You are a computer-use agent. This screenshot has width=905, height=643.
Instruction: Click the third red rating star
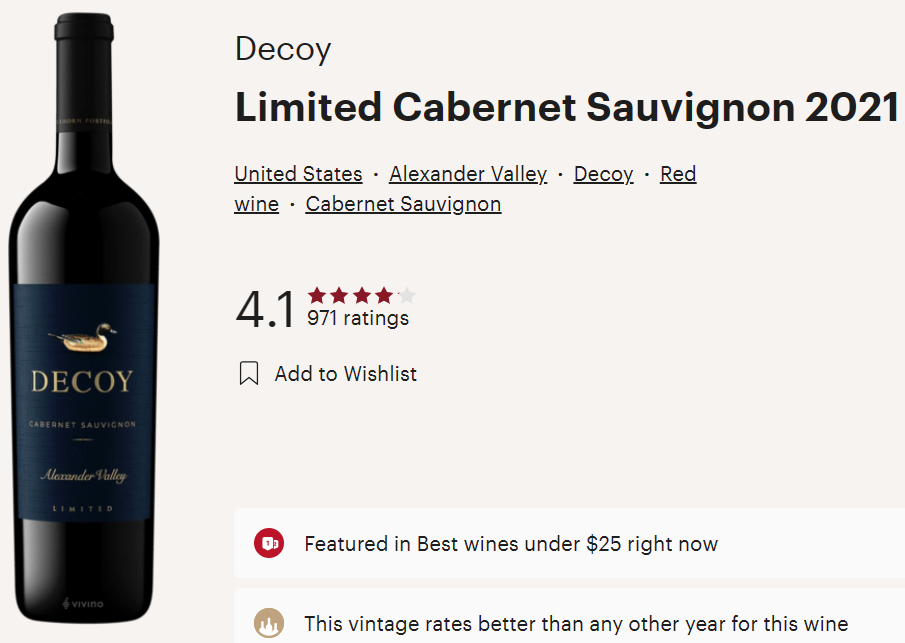tap(362, 295)
